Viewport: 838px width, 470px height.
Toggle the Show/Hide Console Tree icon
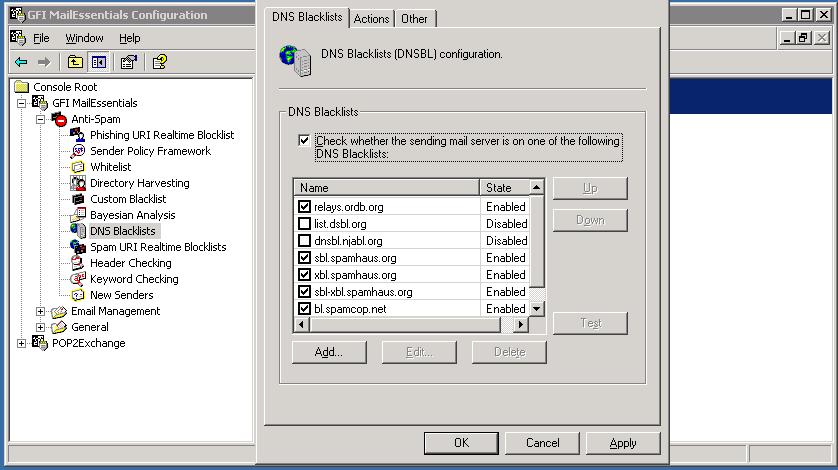[99, 62]
